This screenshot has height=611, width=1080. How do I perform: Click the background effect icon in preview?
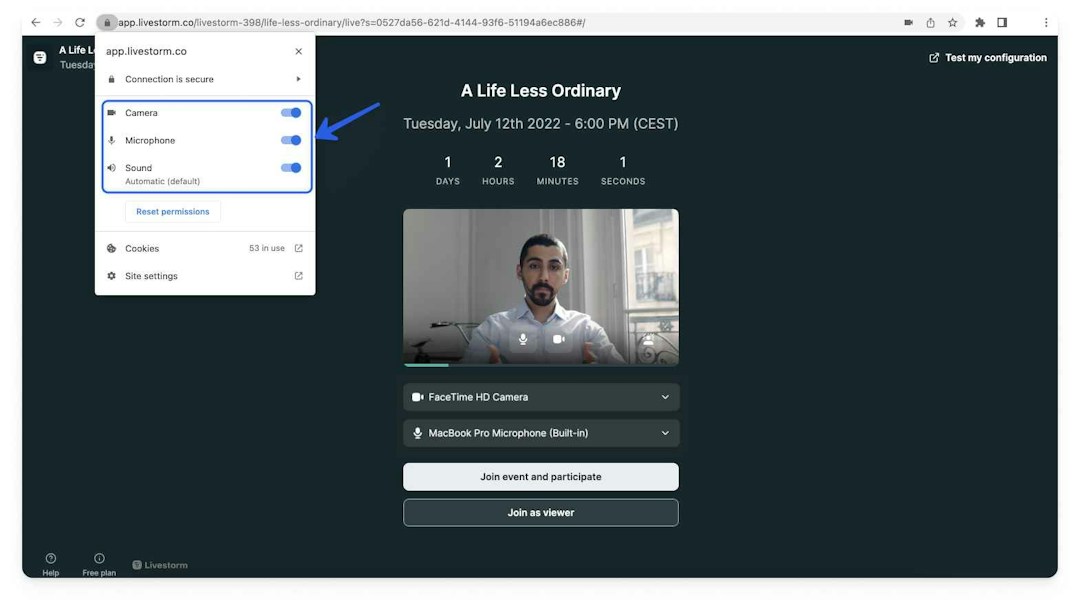648,339
